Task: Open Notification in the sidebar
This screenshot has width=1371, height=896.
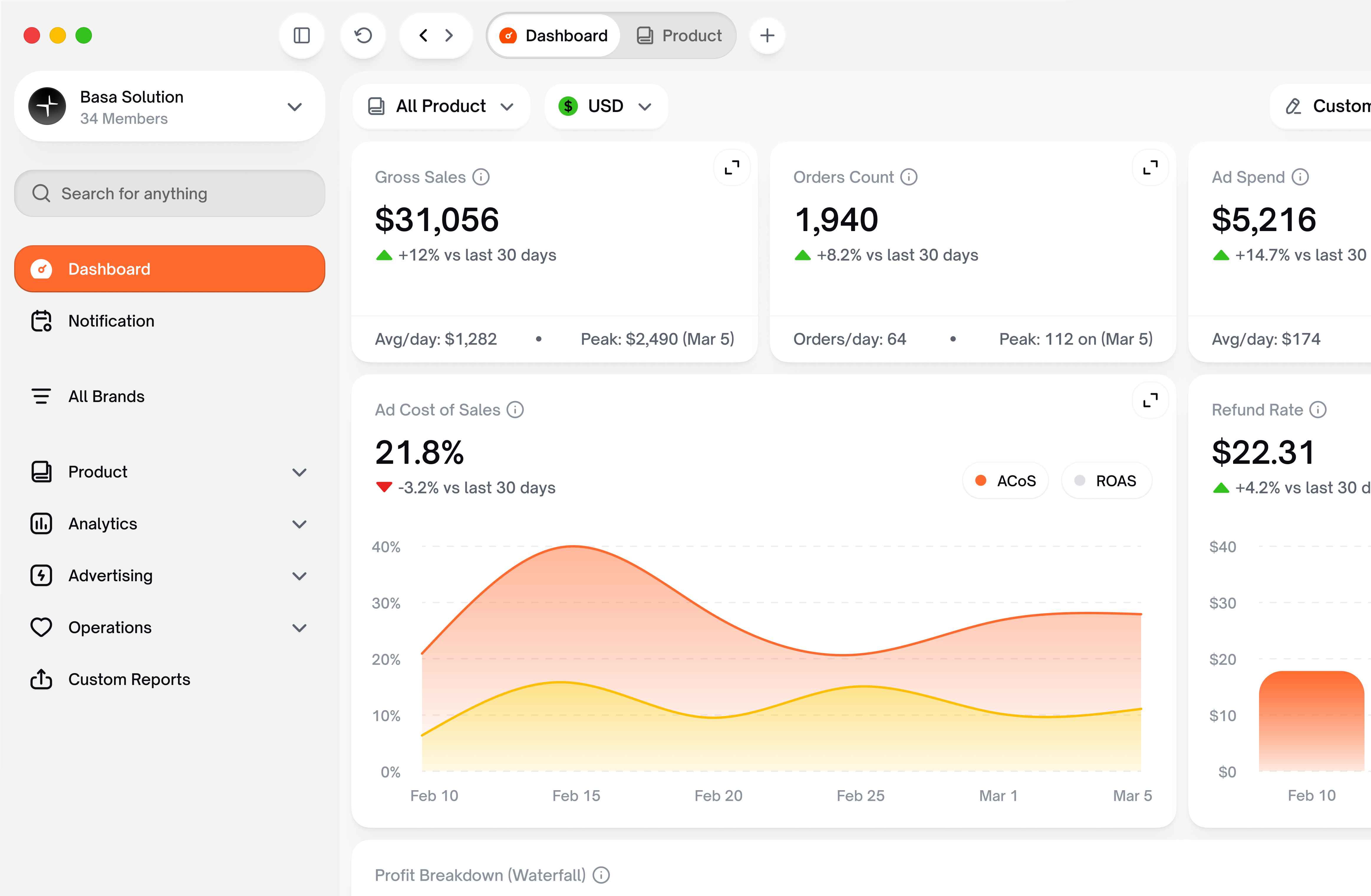Action: (x=169, y=321)
